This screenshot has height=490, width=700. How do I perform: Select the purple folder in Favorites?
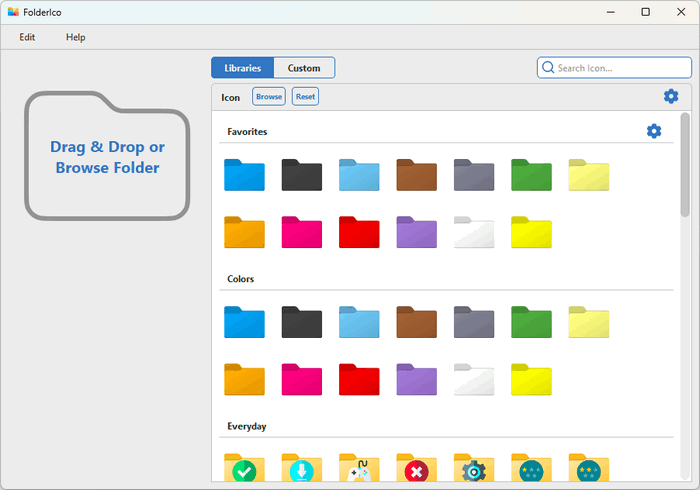pos(417,232)
